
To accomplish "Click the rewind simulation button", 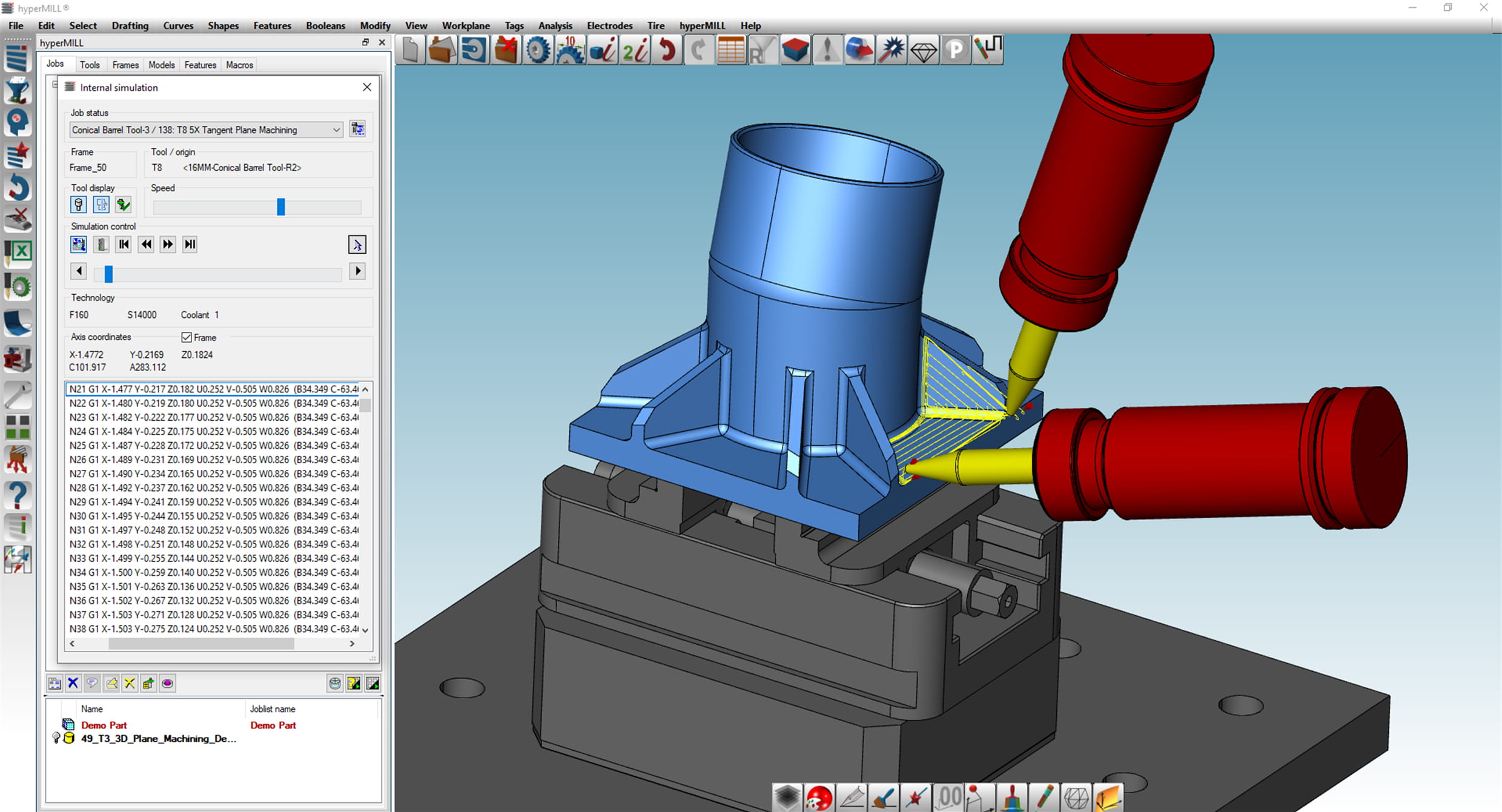I will tap(146, 244).
